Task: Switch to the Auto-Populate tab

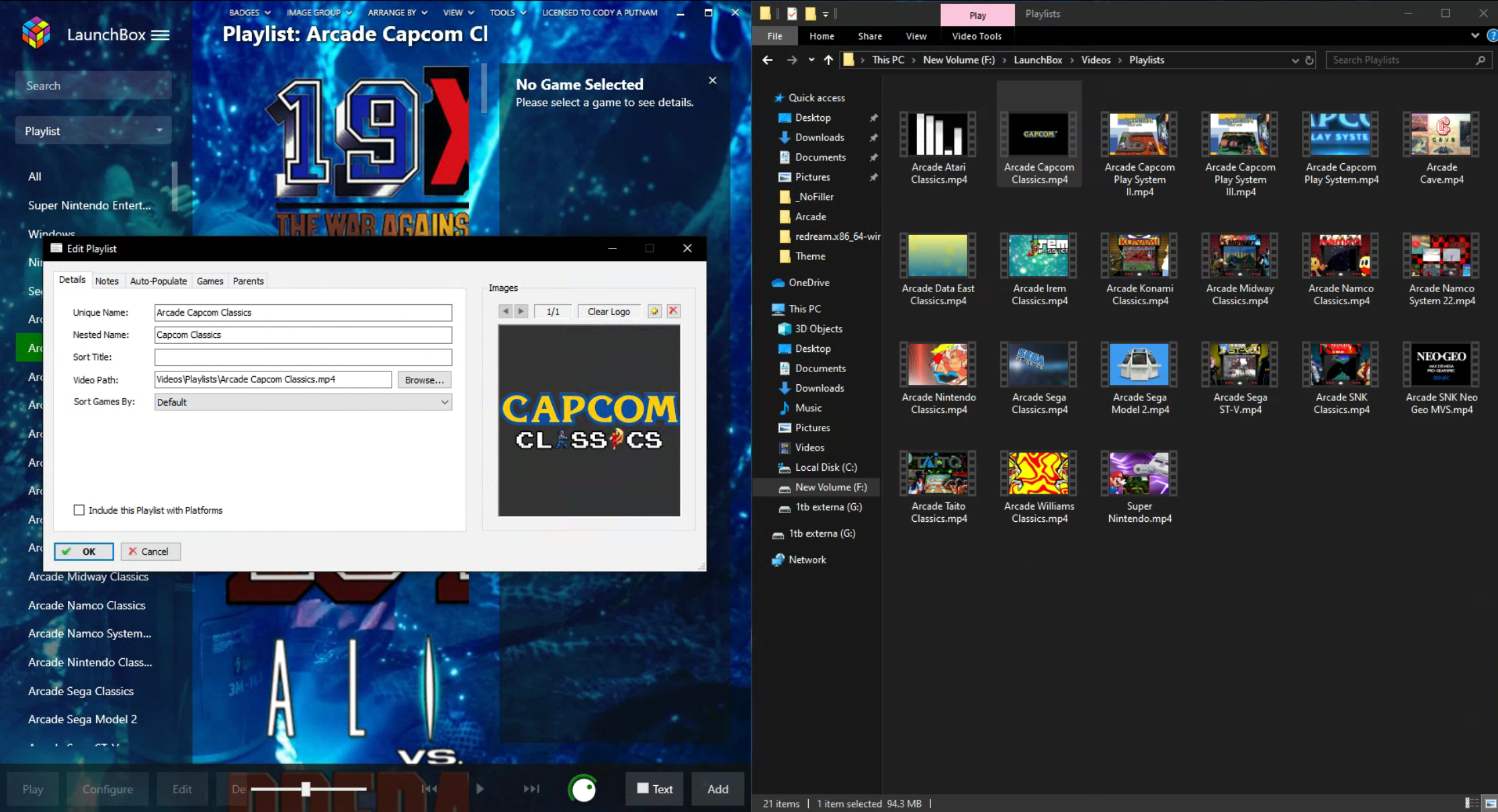Action: [158, 281]
